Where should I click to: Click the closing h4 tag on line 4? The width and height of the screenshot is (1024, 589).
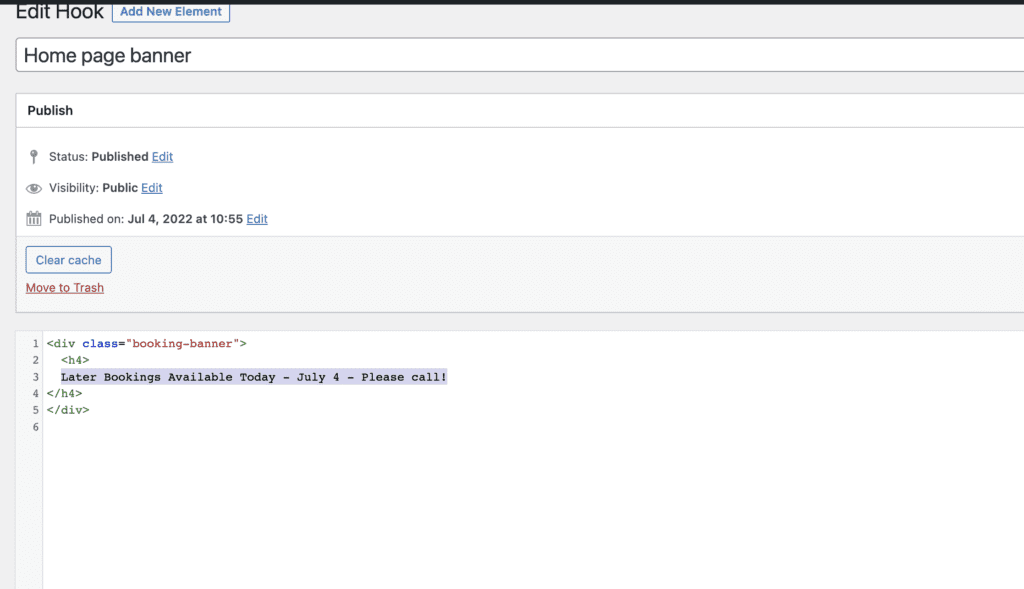[x=64, y=394]
